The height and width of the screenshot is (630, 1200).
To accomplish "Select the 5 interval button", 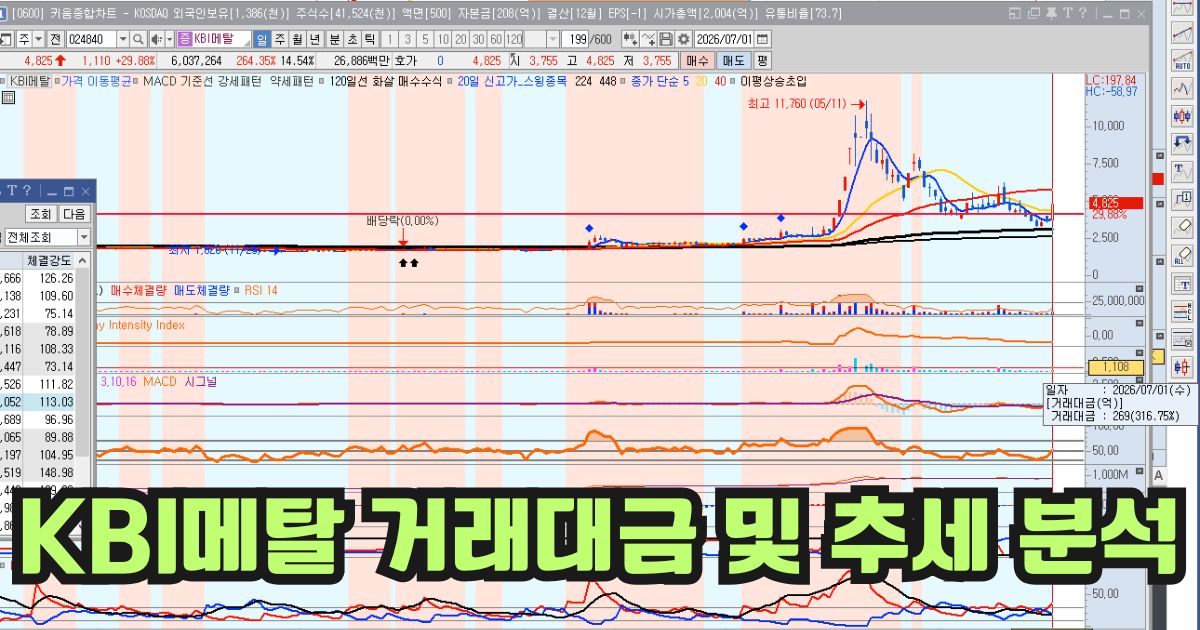I will coord(424,39).
